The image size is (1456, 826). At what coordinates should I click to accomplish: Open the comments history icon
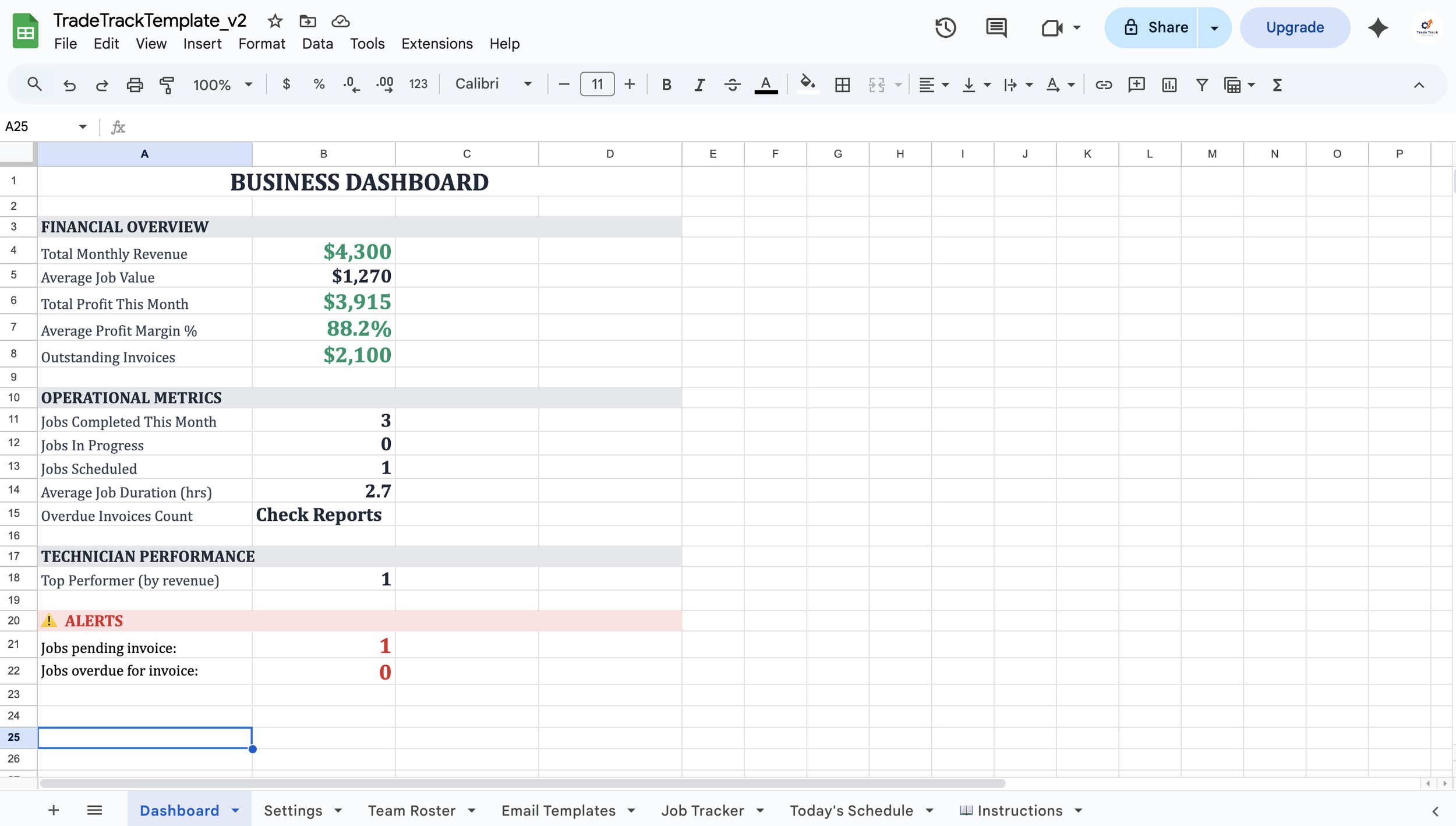point(996,27)
